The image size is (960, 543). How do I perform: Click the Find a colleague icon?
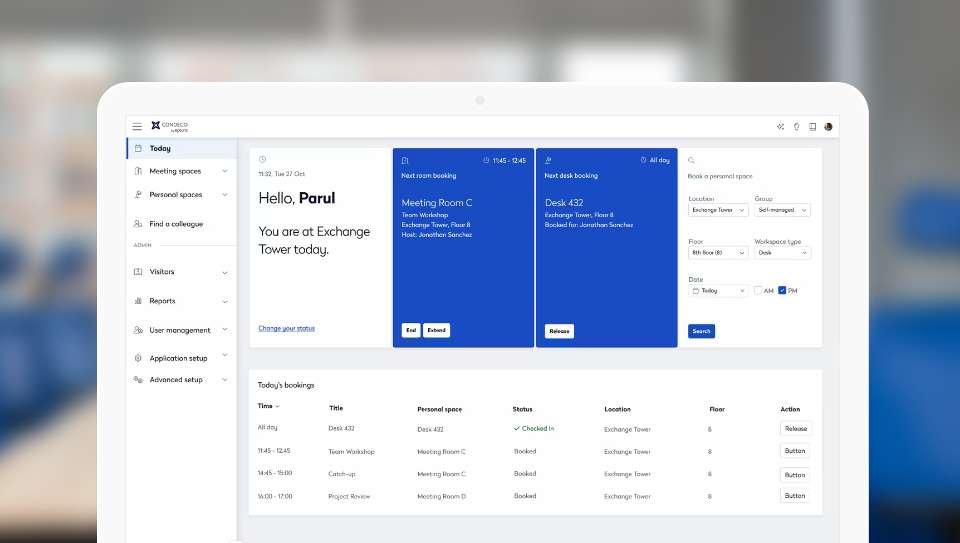point(138,224)
